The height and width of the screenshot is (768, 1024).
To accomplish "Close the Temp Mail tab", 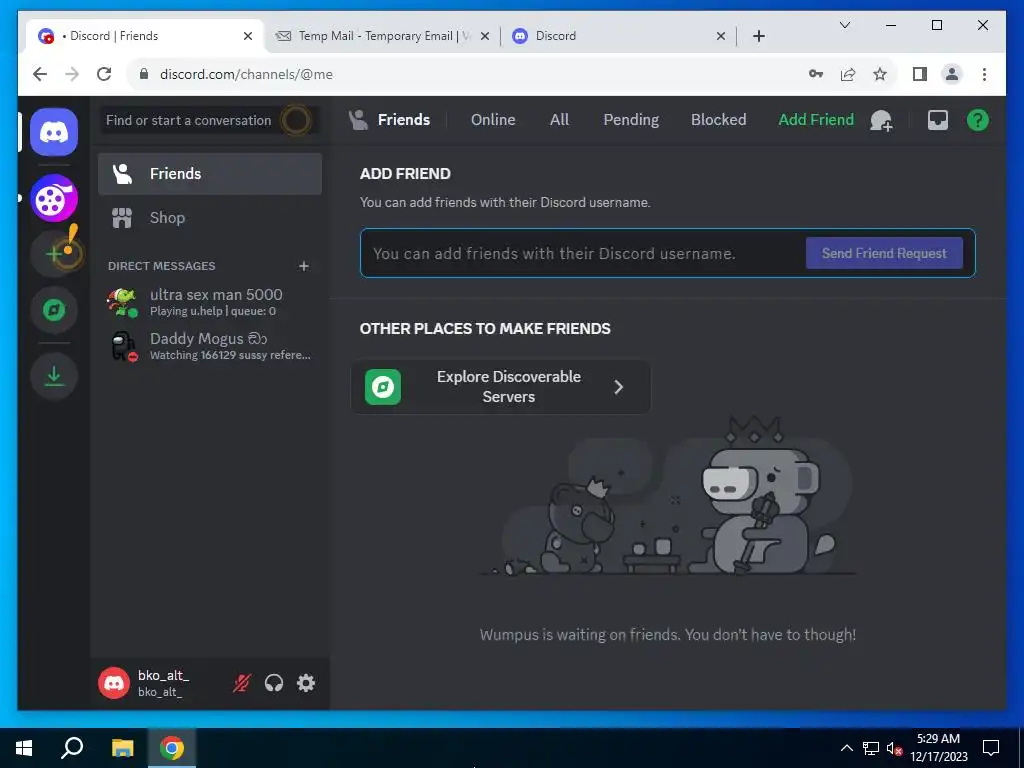I will tap(485, 36).
